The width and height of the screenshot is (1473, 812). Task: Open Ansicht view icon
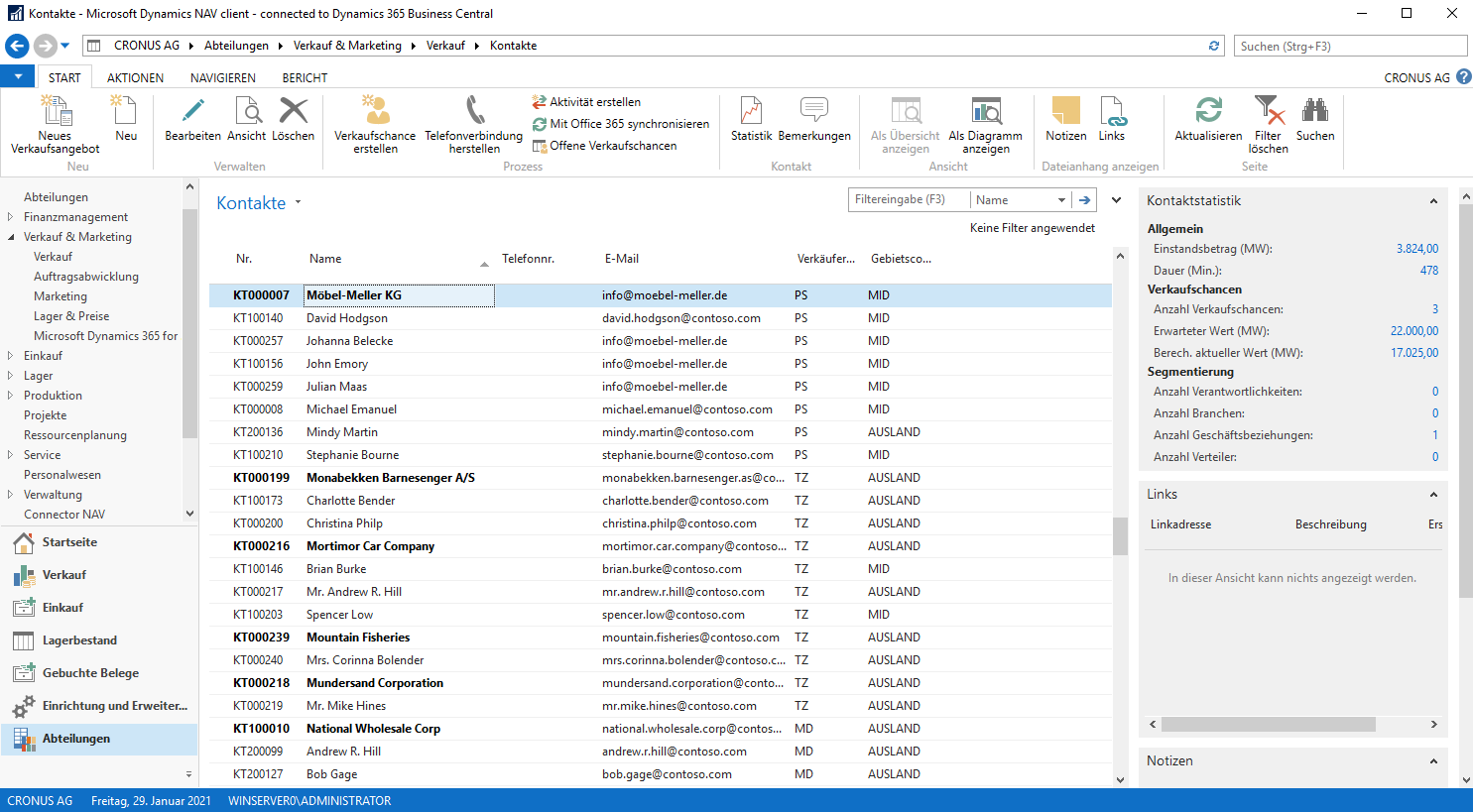(x=246, y=110)
